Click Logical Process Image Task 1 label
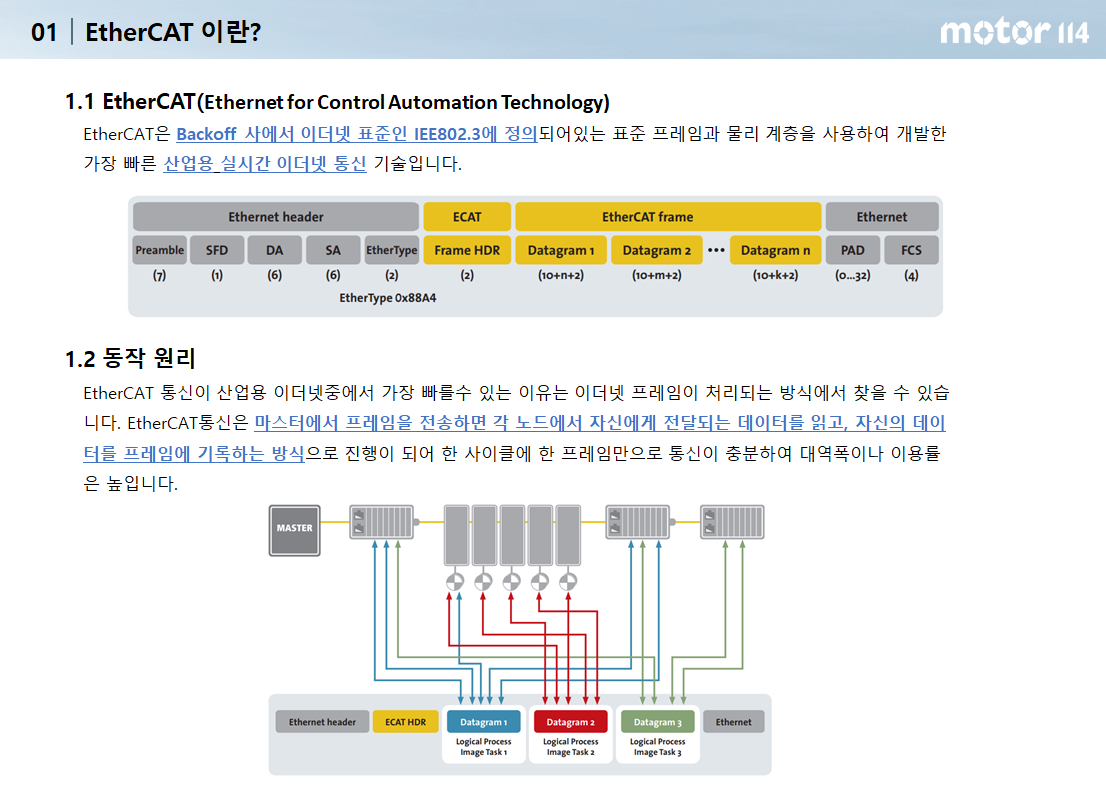Viewport: 1106px width, 794px height. click(483, 747)
